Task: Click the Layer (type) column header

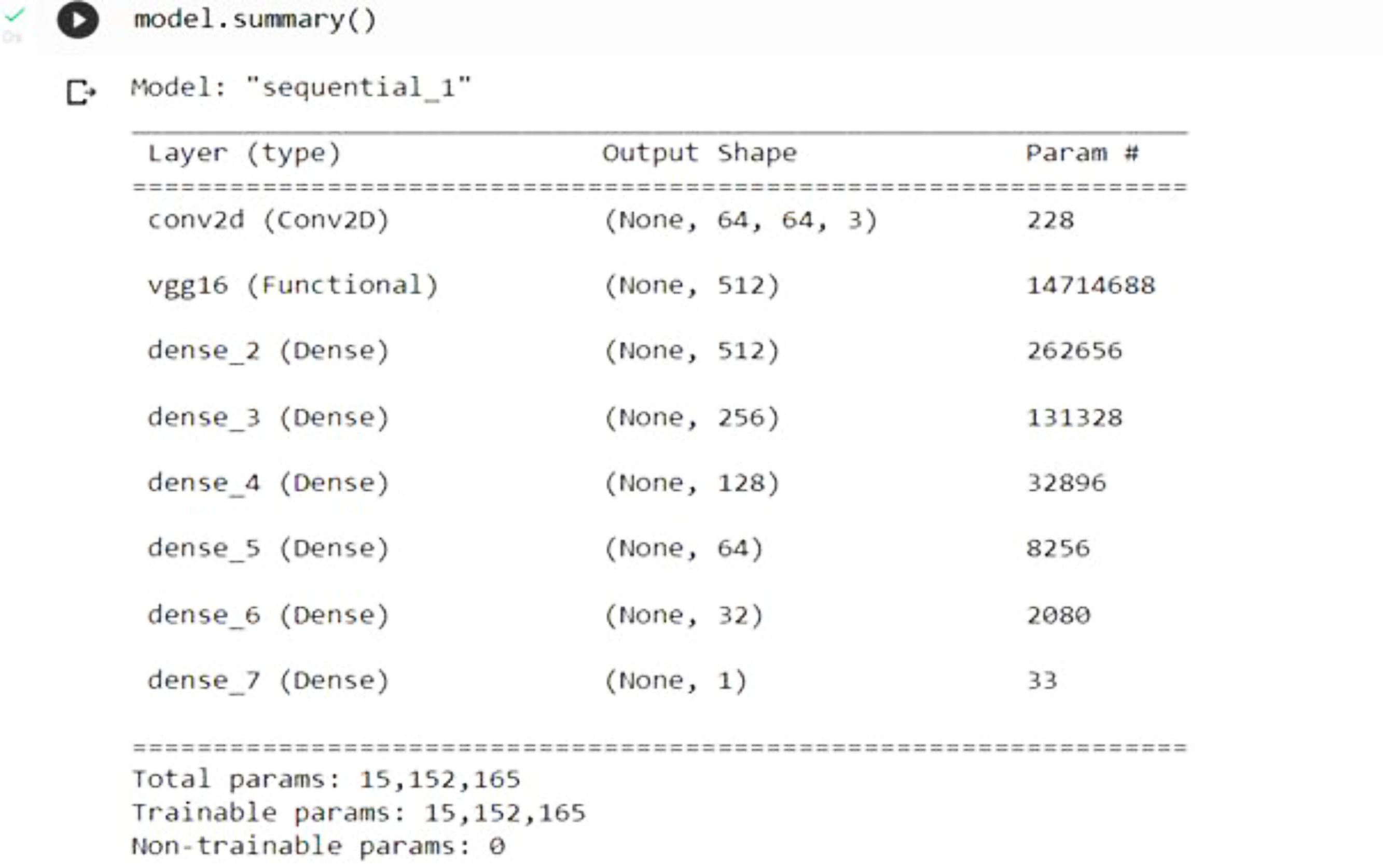Action: pos(244,153)
